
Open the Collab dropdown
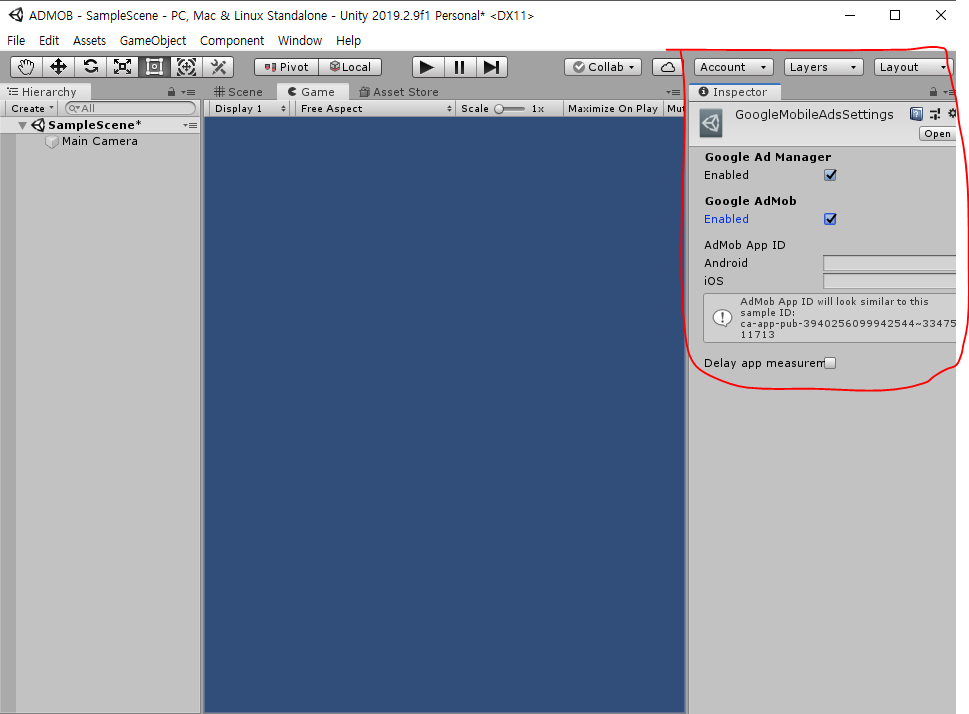[603, 67]
